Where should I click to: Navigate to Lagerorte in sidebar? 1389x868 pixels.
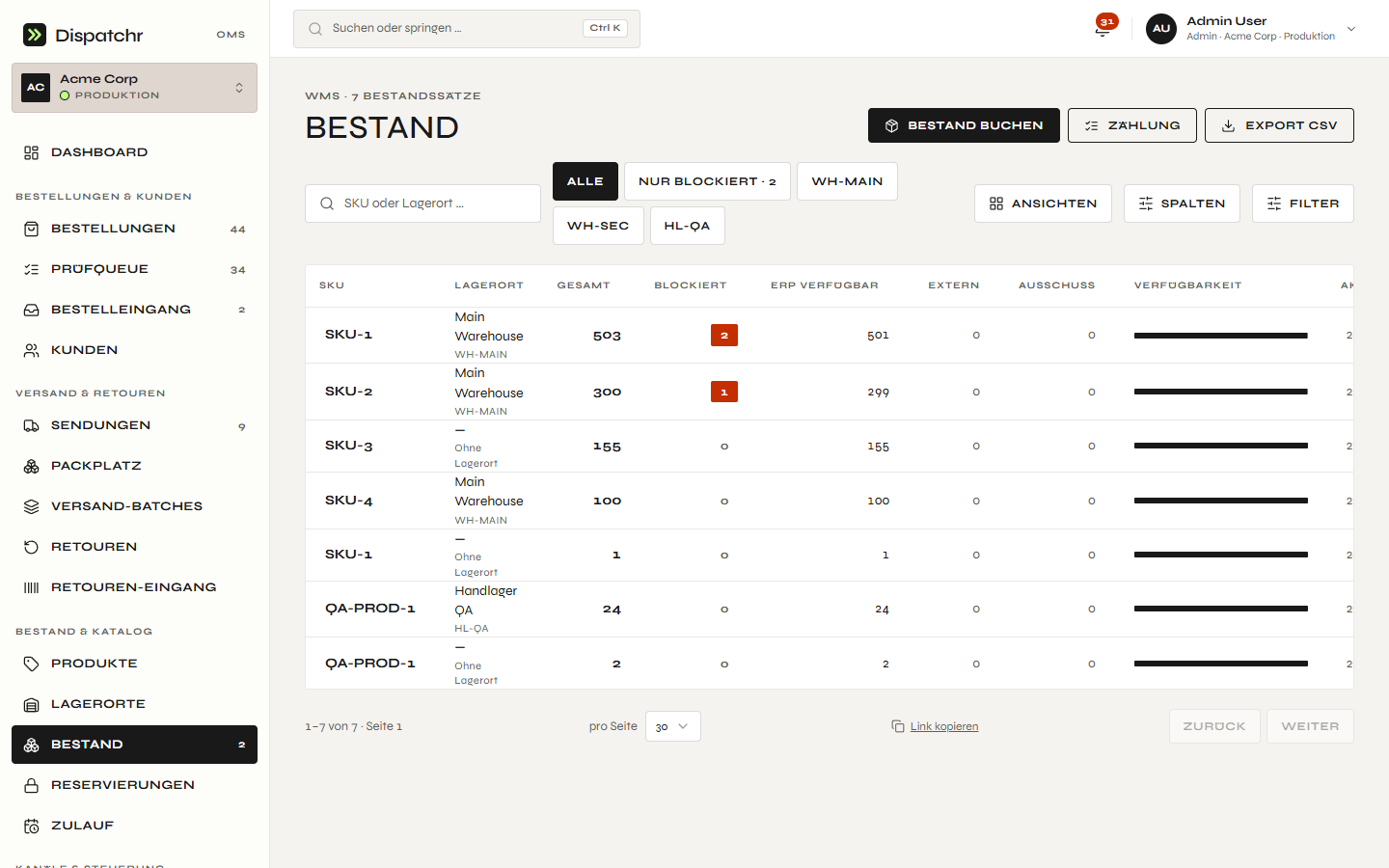(134, 704)
